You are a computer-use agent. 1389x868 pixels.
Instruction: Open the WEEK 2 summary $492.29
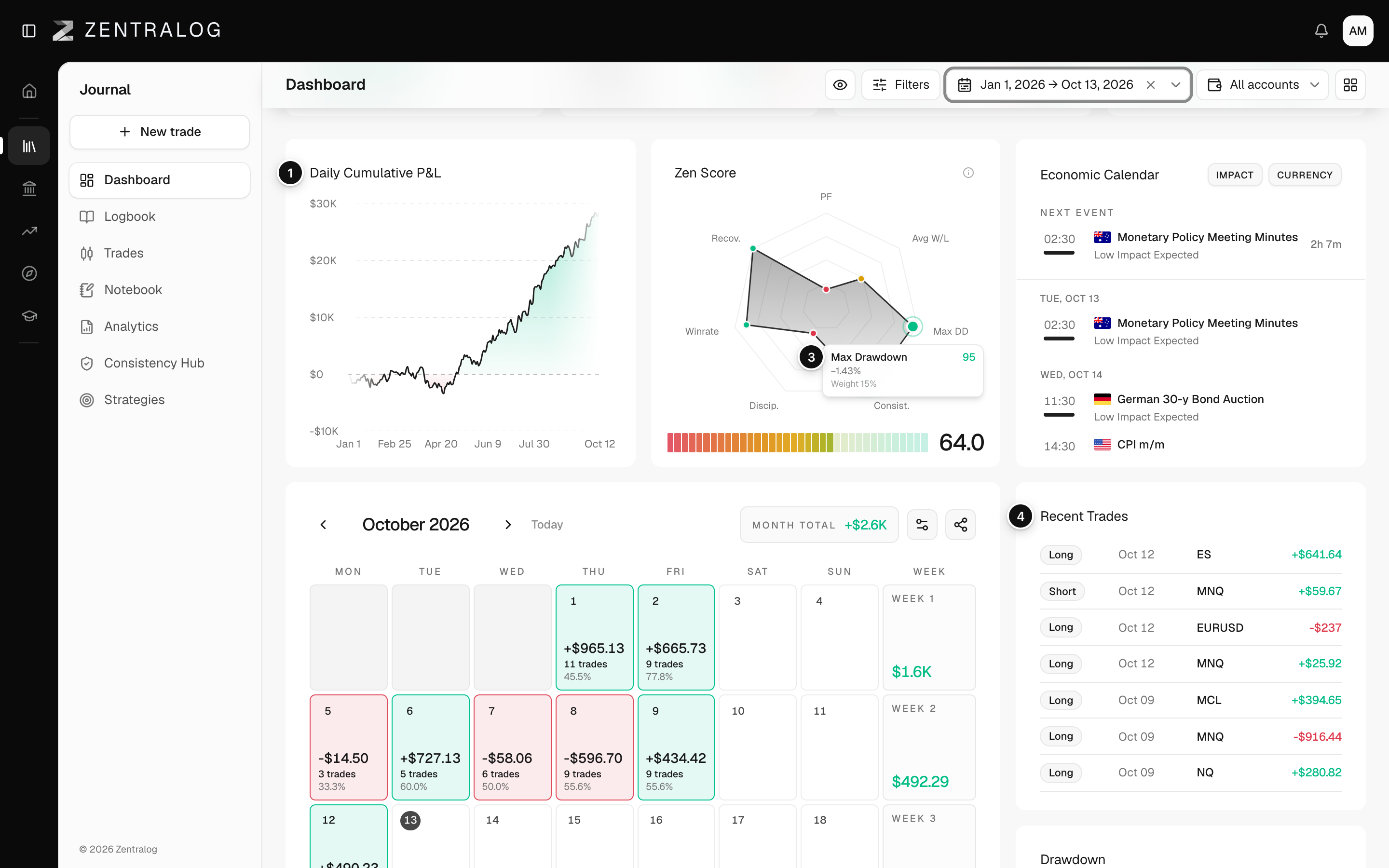pyautogui.click(x=929, y=747)
